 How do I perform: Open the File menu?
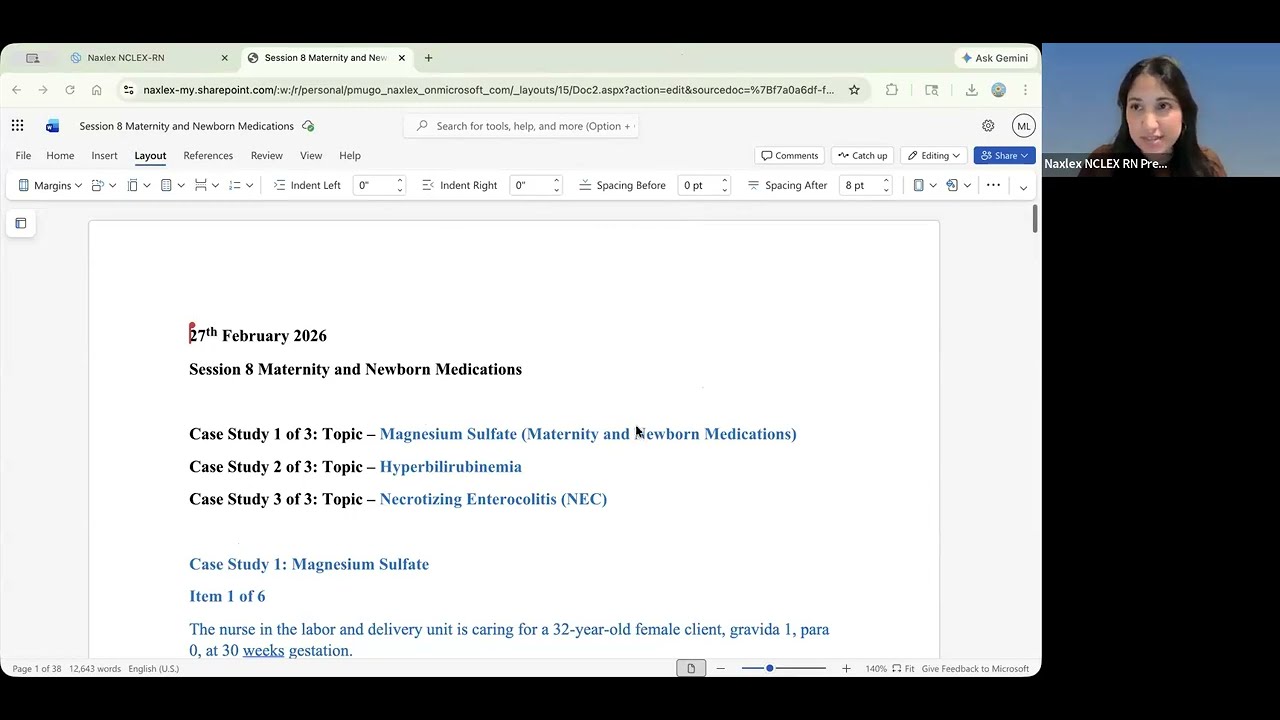tap(23, 155)
